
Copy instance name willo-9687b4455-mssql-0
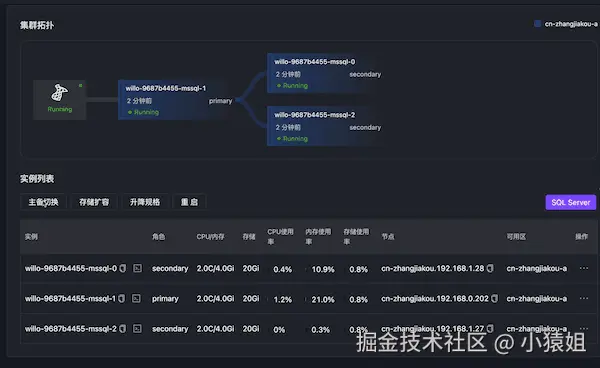[123, 269]
